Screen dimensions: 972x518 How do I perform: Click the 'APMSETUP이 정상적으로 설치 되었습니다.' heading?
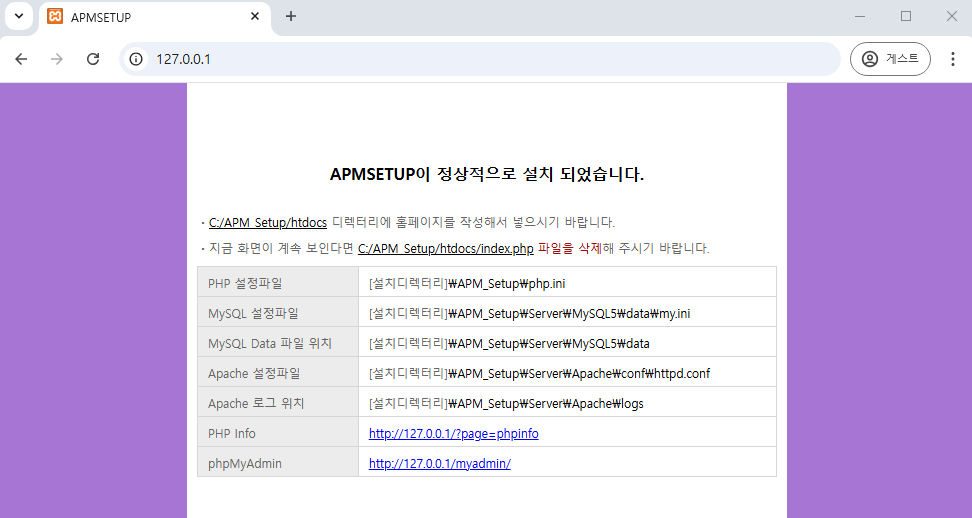click(x=487, y=174)
